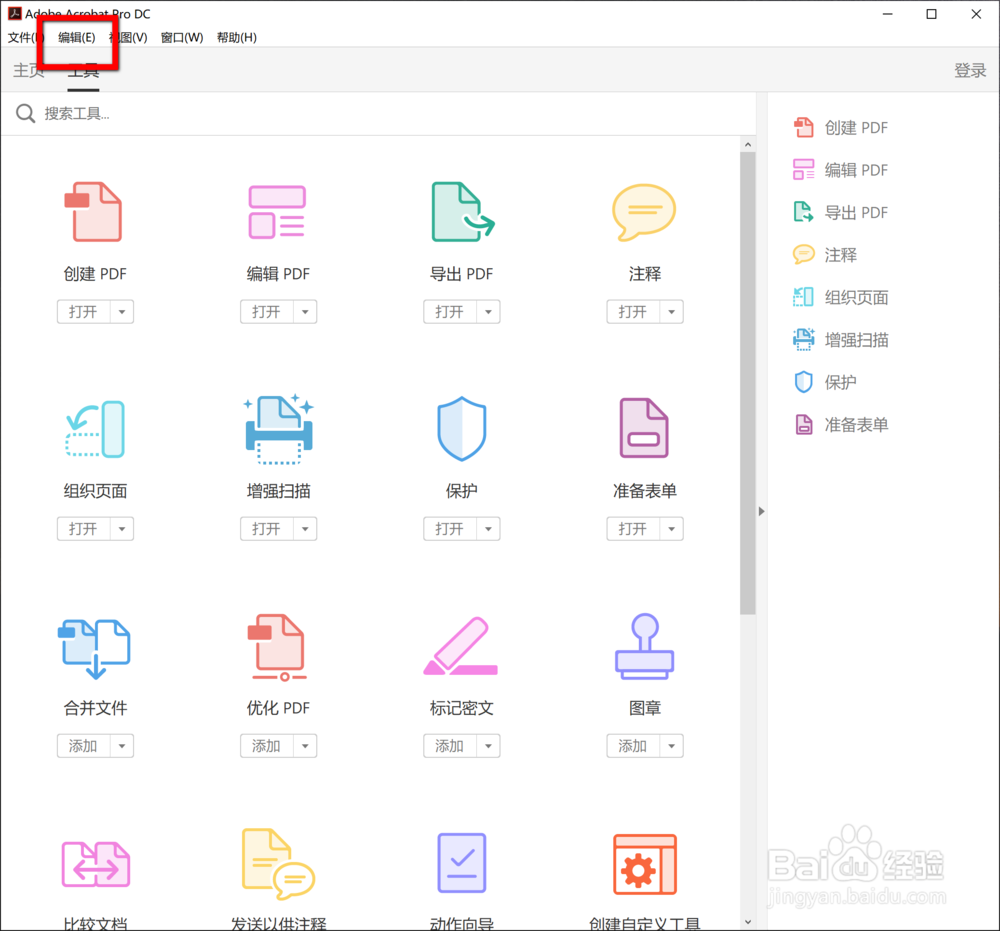Expand dropdown arrow under 创建 PDF
This screenshot has height=931, width=1000.
(122, 312)
